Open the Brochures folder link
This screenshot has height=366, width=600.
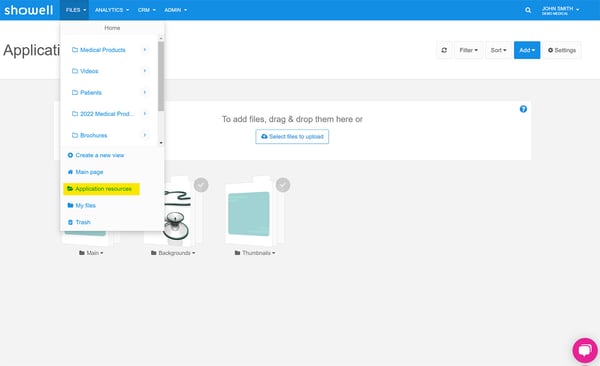[x=93, y=135]
